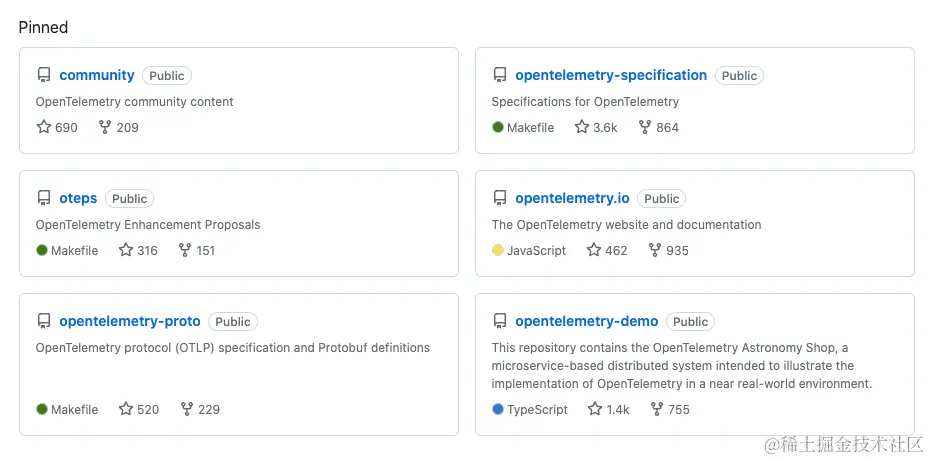Open the 1.4k stargazers of opentelemetry-demo

point(609,409)
